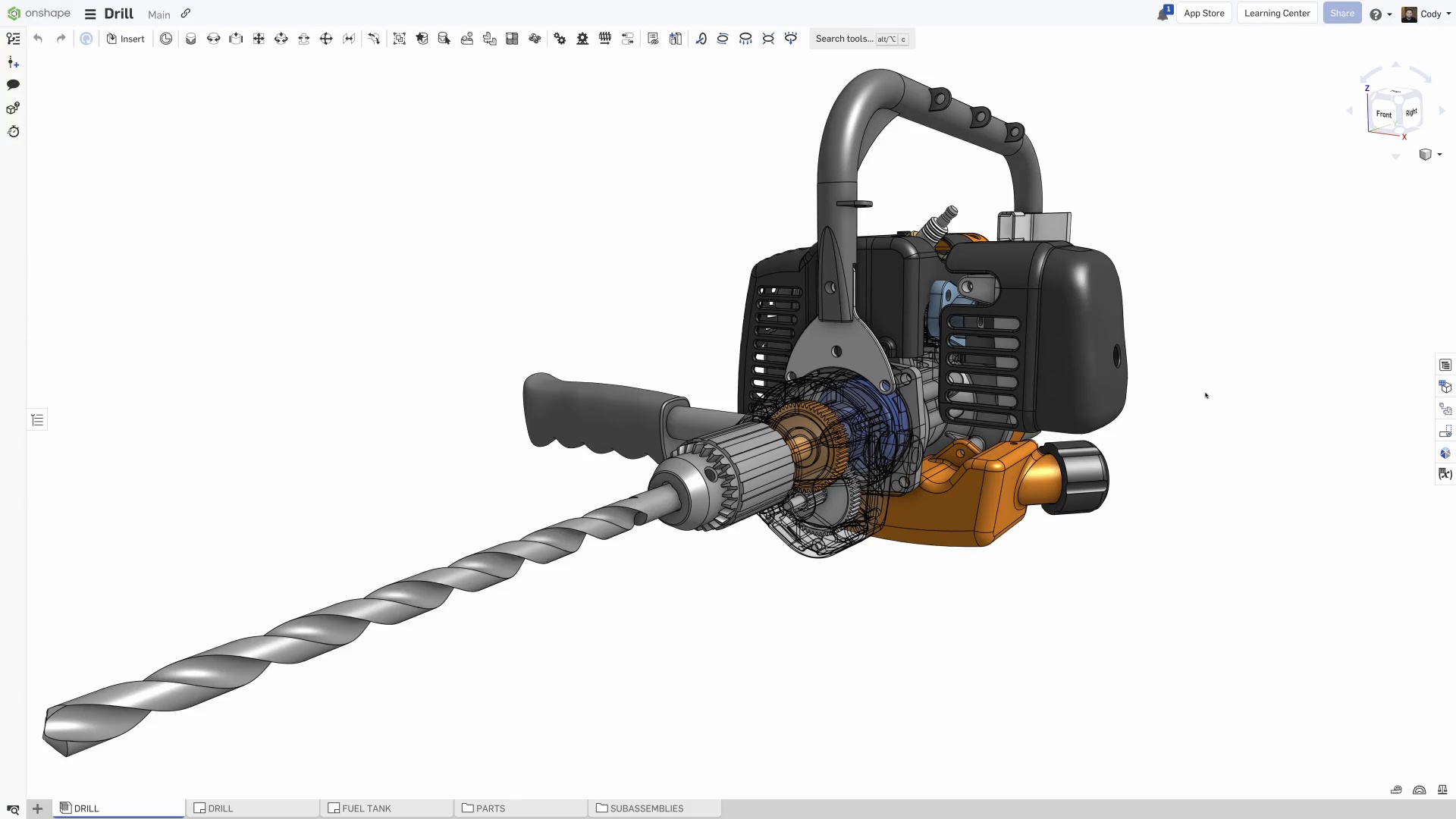Undo the last action
The image size is (1456, 819).
(38, 39)
